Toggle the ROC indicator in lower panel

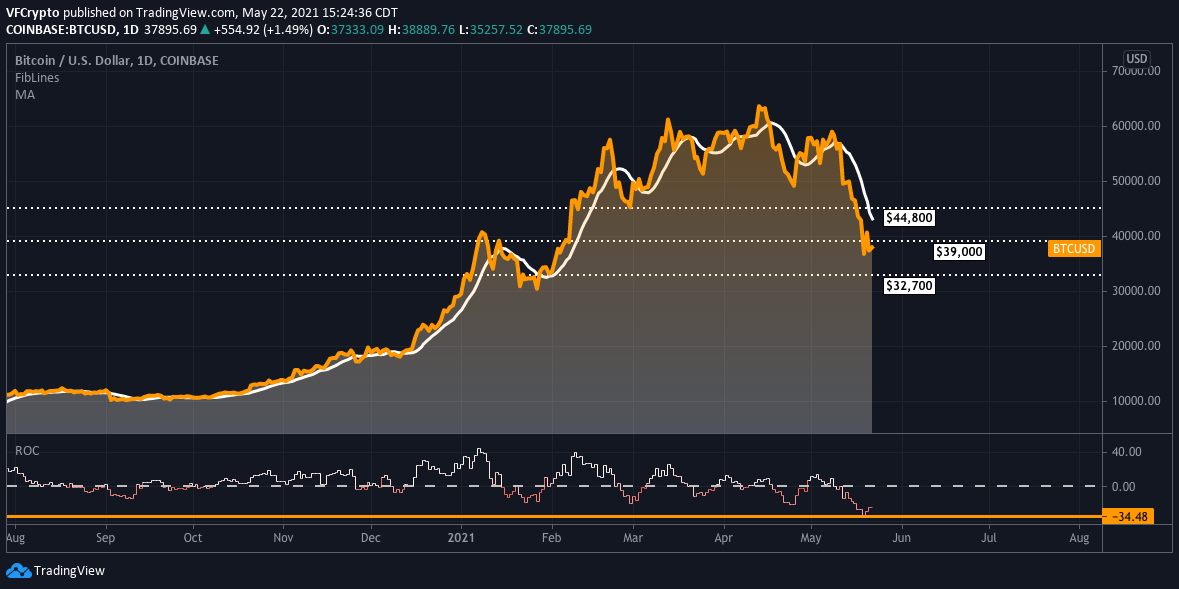pos(25,451)
